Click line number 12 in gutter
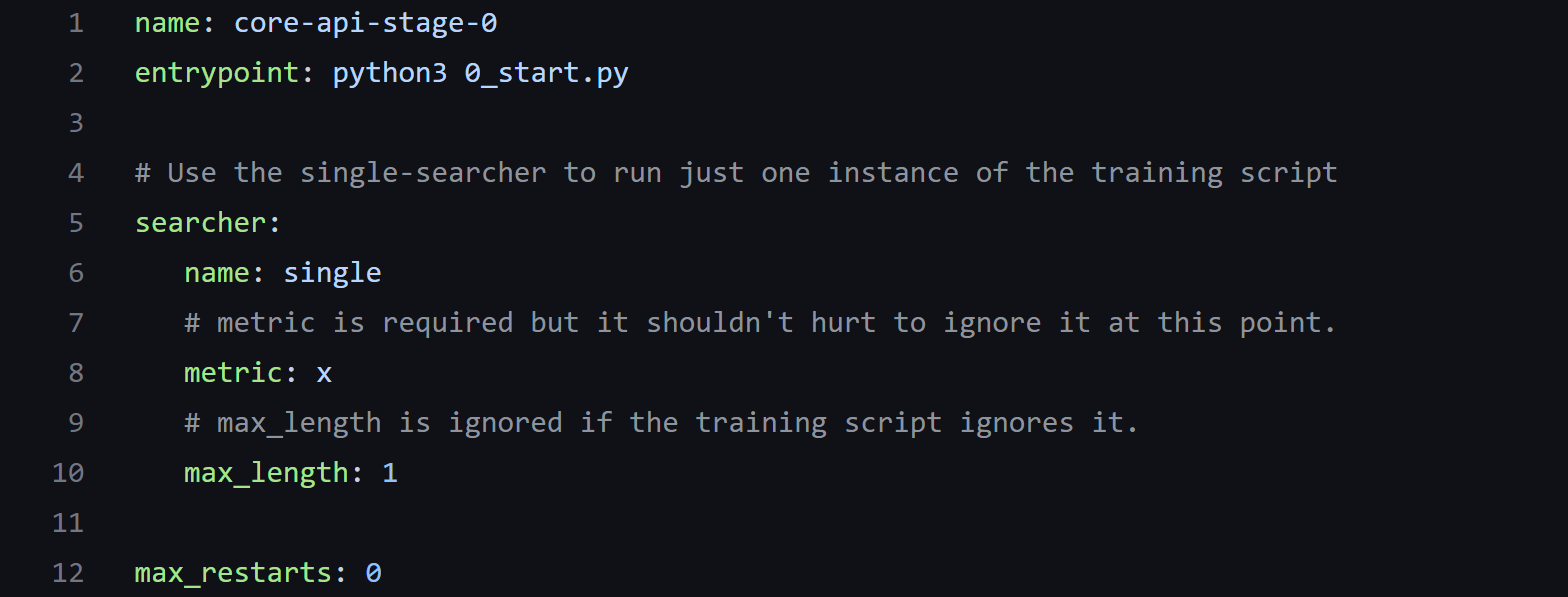Screen dimensions: 1568x597 click(x=68, y=573)
